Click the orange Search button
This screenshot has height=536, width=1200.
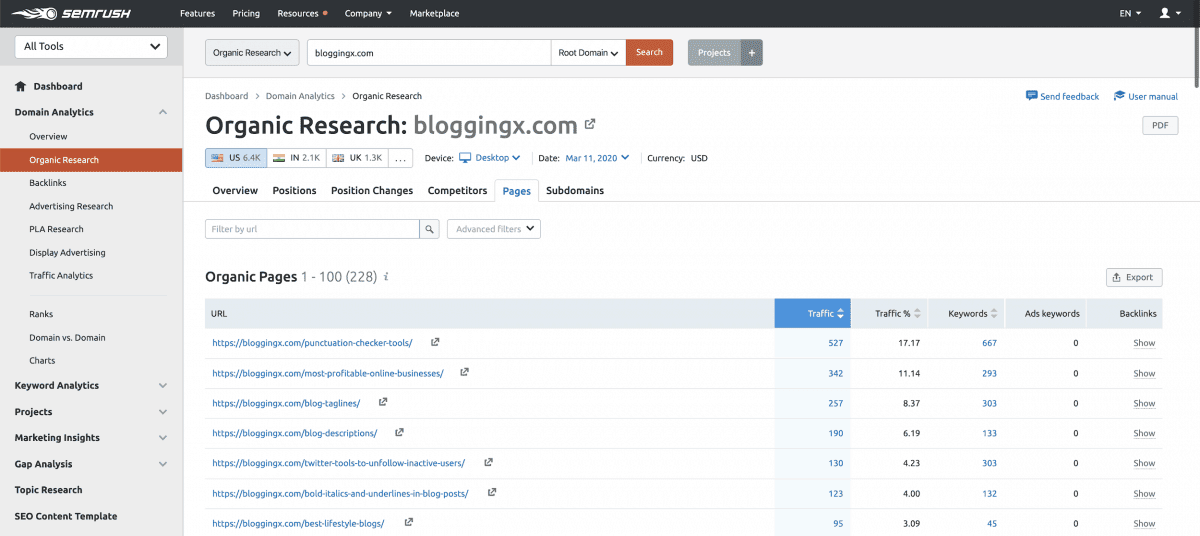click(649, 52)
